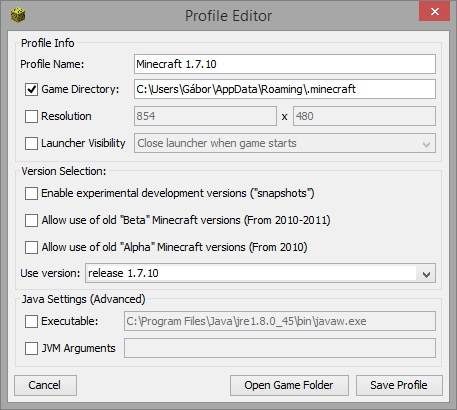Allow use of old Alpha Minecraft versions

coord(31,247)
